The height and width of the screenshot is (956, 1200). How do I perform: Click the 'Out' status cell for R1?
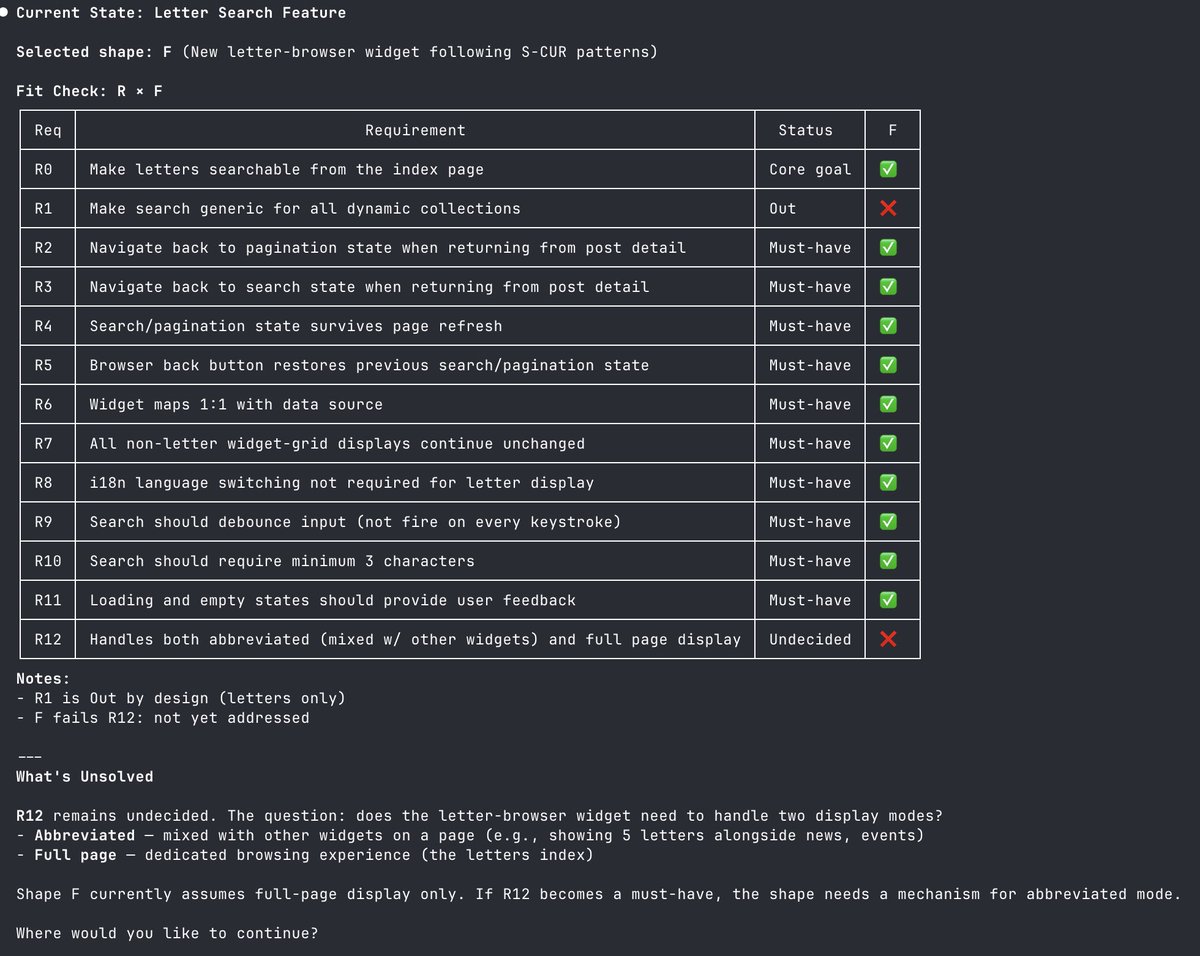click(x=782, y=208)
